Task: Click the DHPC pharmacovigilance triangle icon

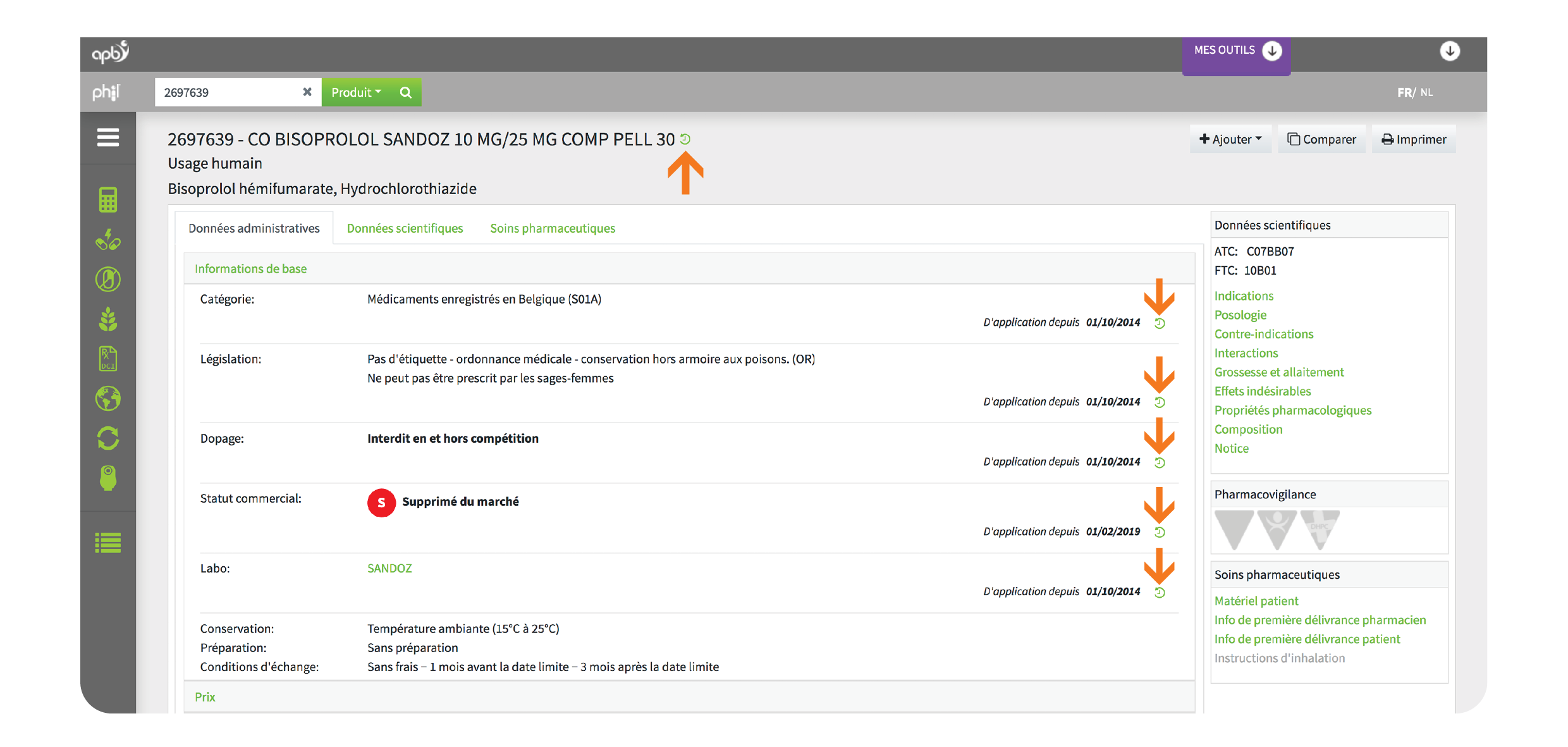Action: (1320, 529)
